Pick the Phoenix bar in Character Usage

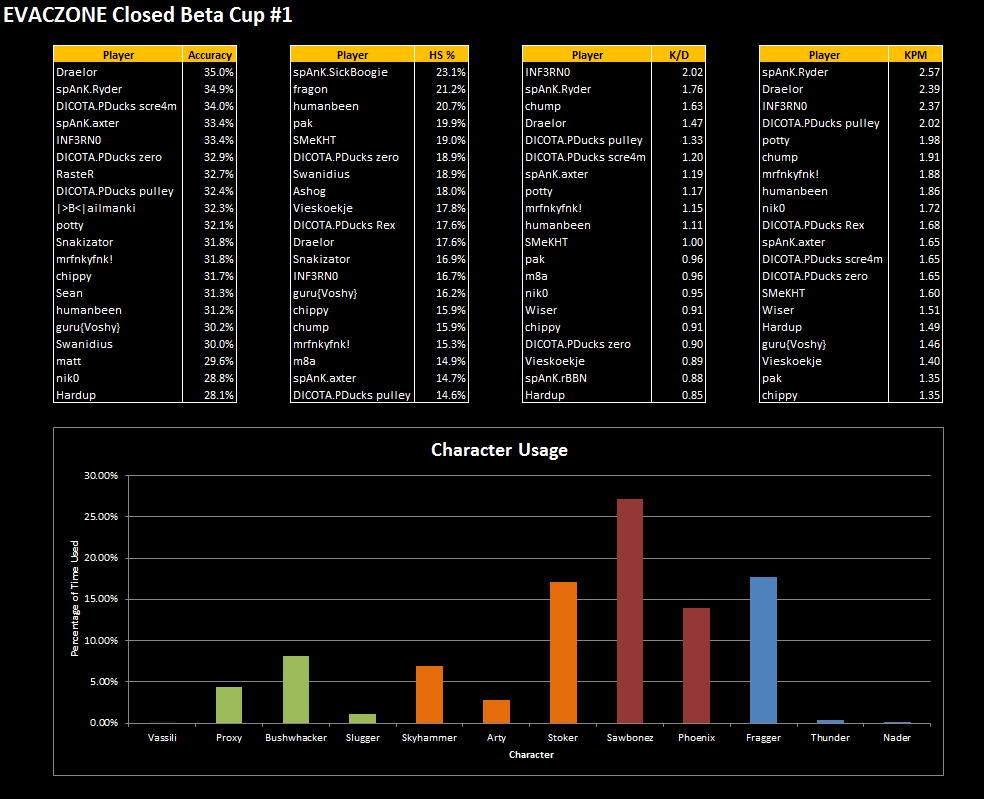click(696, 665)
